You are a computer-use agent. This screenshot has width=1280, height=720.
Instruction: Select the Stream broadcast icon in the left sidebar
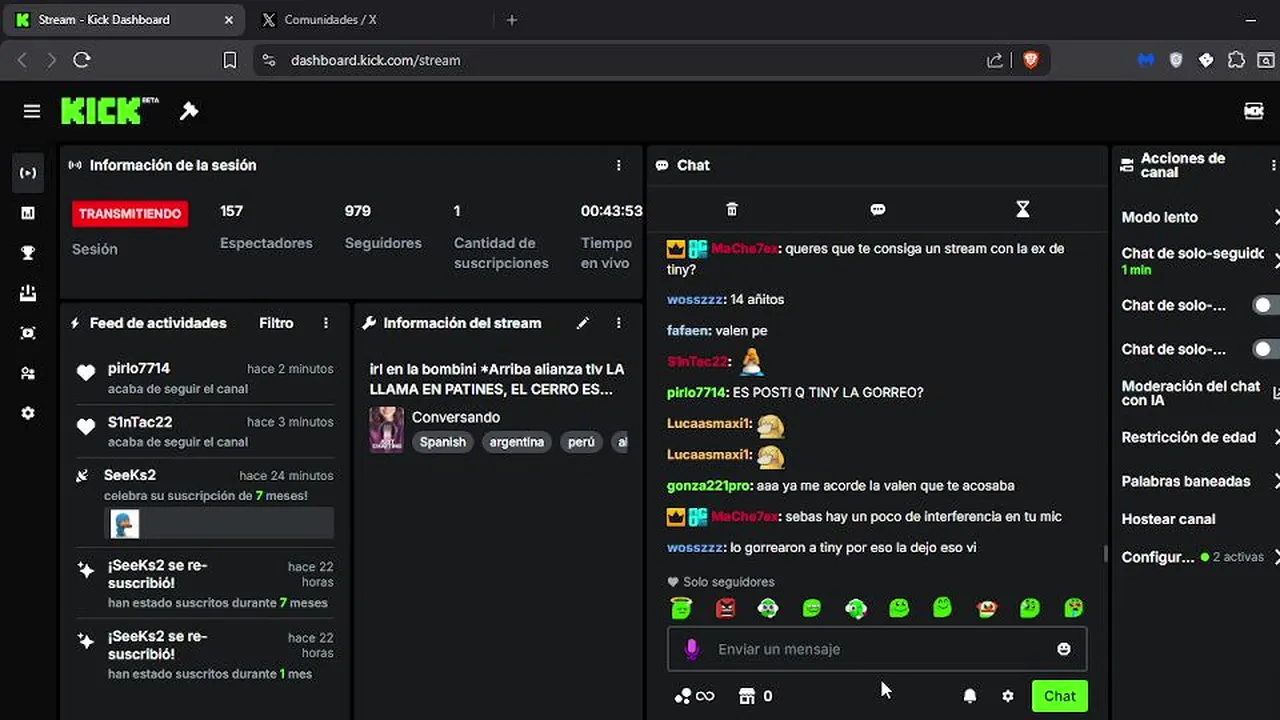(28, 173)
